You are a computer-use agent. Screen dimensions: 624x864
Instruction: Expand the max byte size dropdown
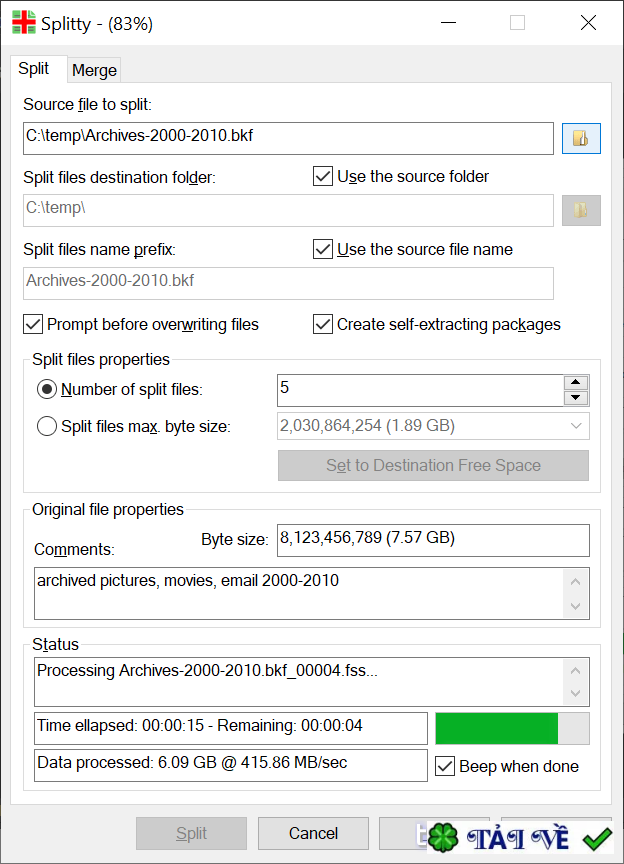[x=576, y=426]
